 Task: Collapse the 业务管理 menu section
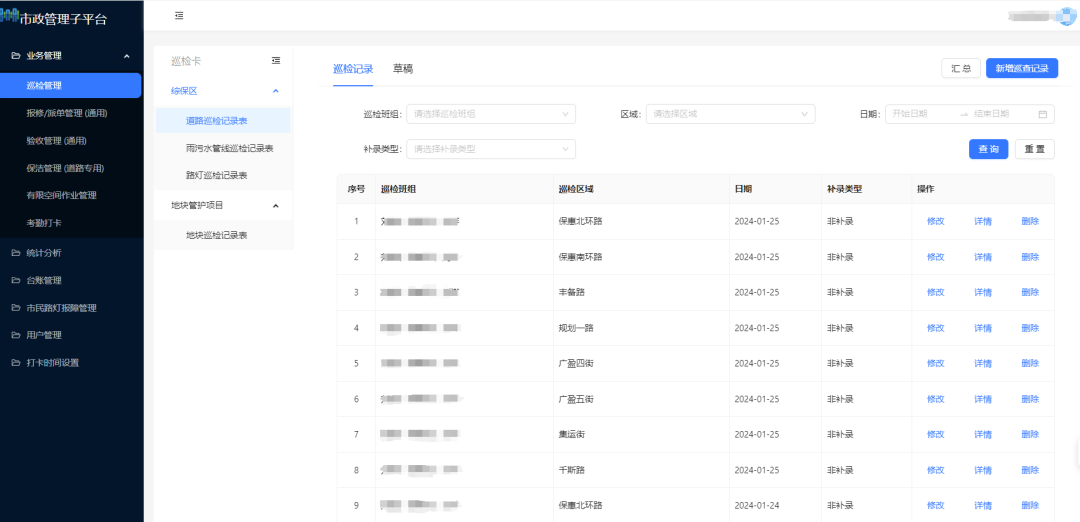[x=126, y=56]
